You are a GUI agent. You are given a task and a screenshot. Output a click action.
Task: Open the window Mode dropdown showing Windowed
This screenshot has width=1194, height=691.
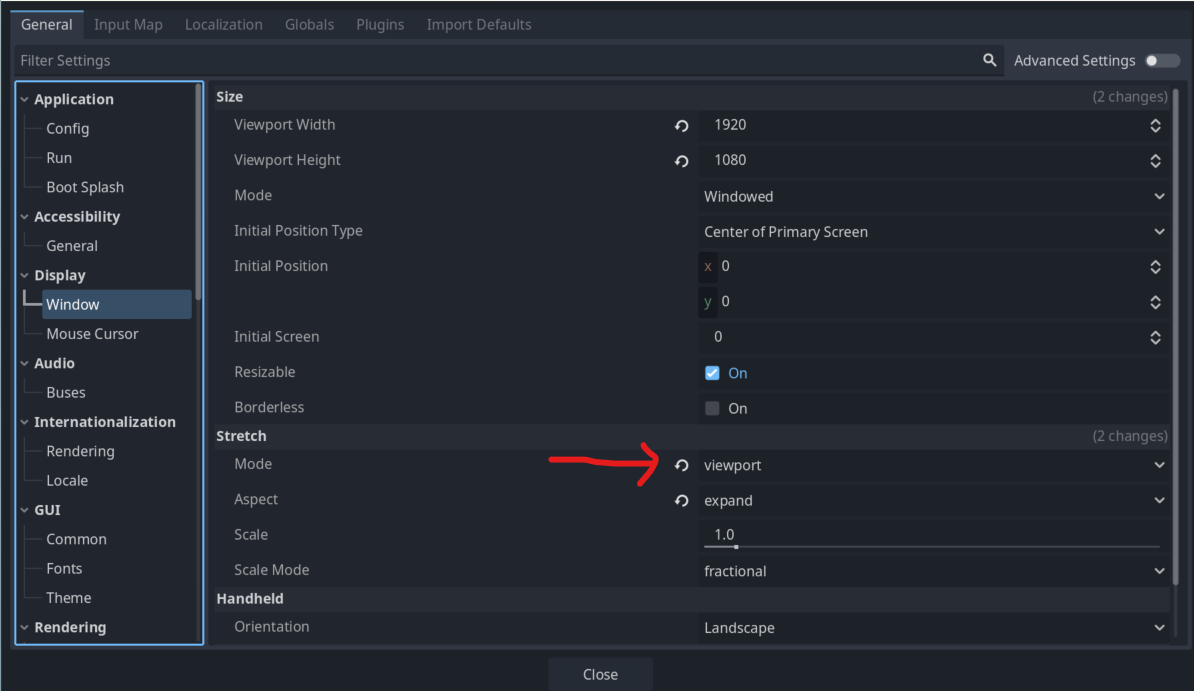[934, 197]
